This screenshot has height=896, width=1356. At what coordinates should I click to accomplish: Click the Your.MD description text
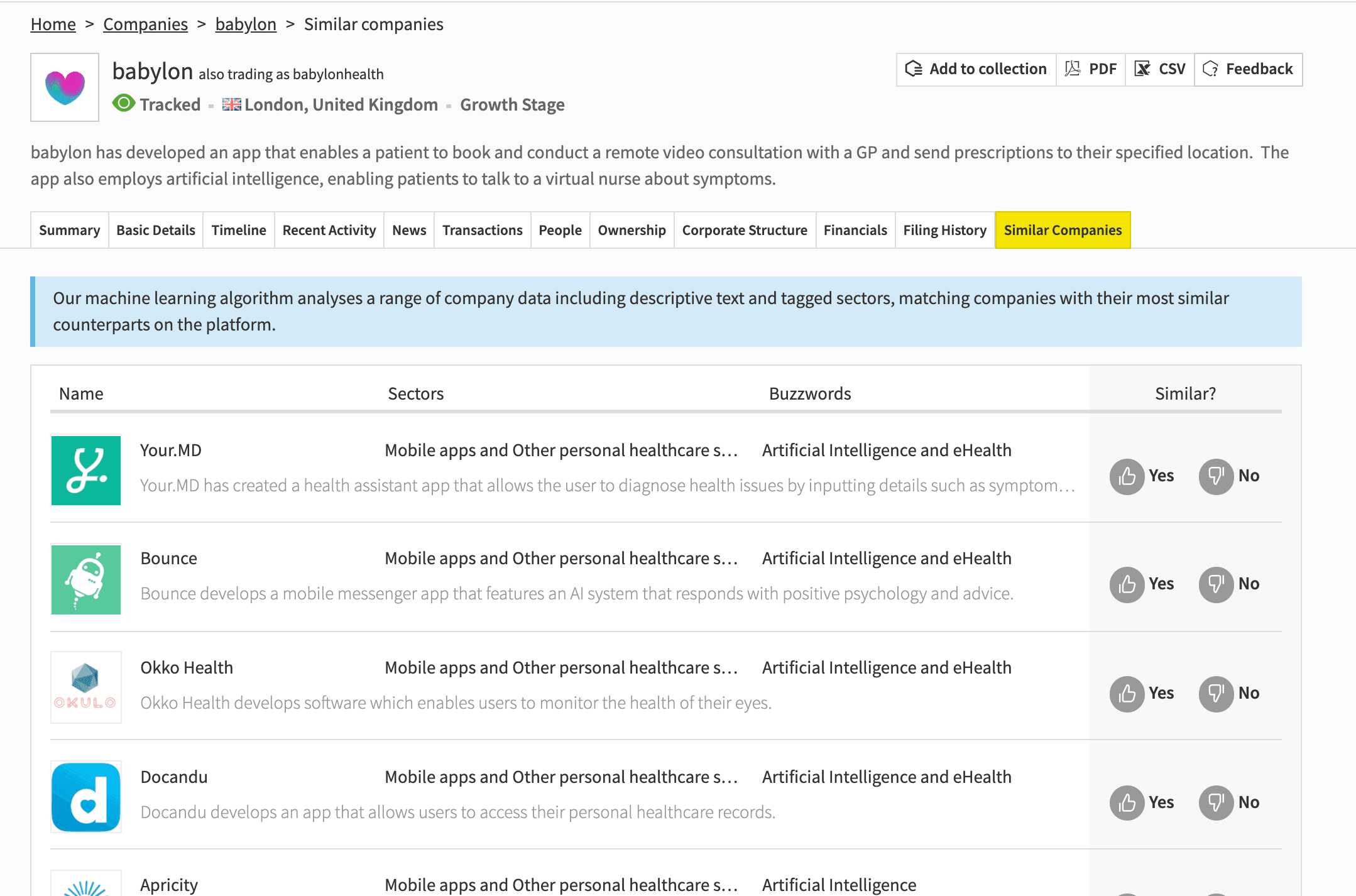tap(608, 485)
